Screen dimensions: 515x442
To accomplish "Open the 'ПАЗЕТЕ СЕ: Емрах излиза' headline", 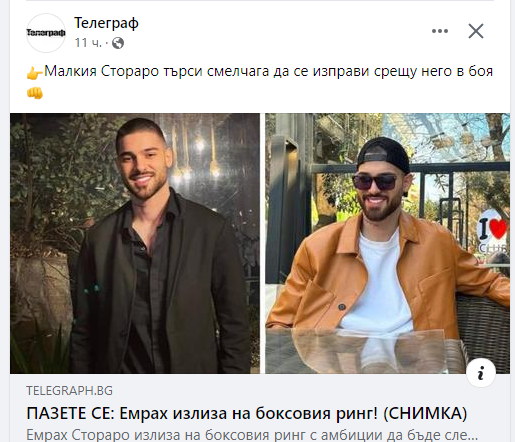I will 247,413.
